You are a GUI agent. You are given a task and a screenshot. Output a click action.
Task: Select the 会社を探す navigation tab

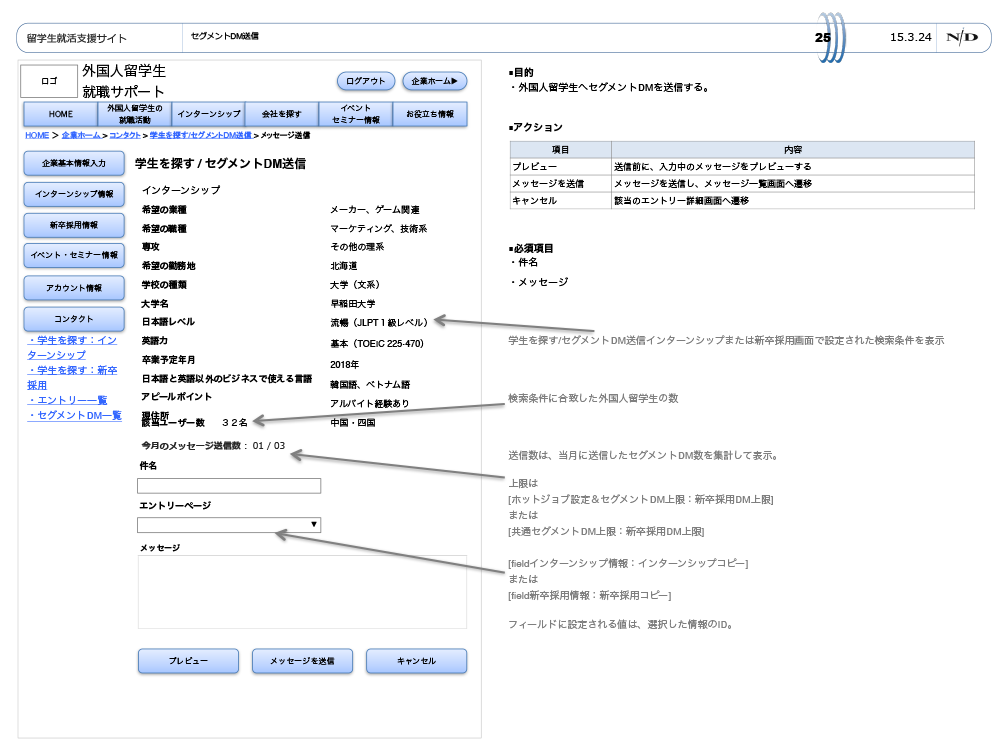point(282,114)
